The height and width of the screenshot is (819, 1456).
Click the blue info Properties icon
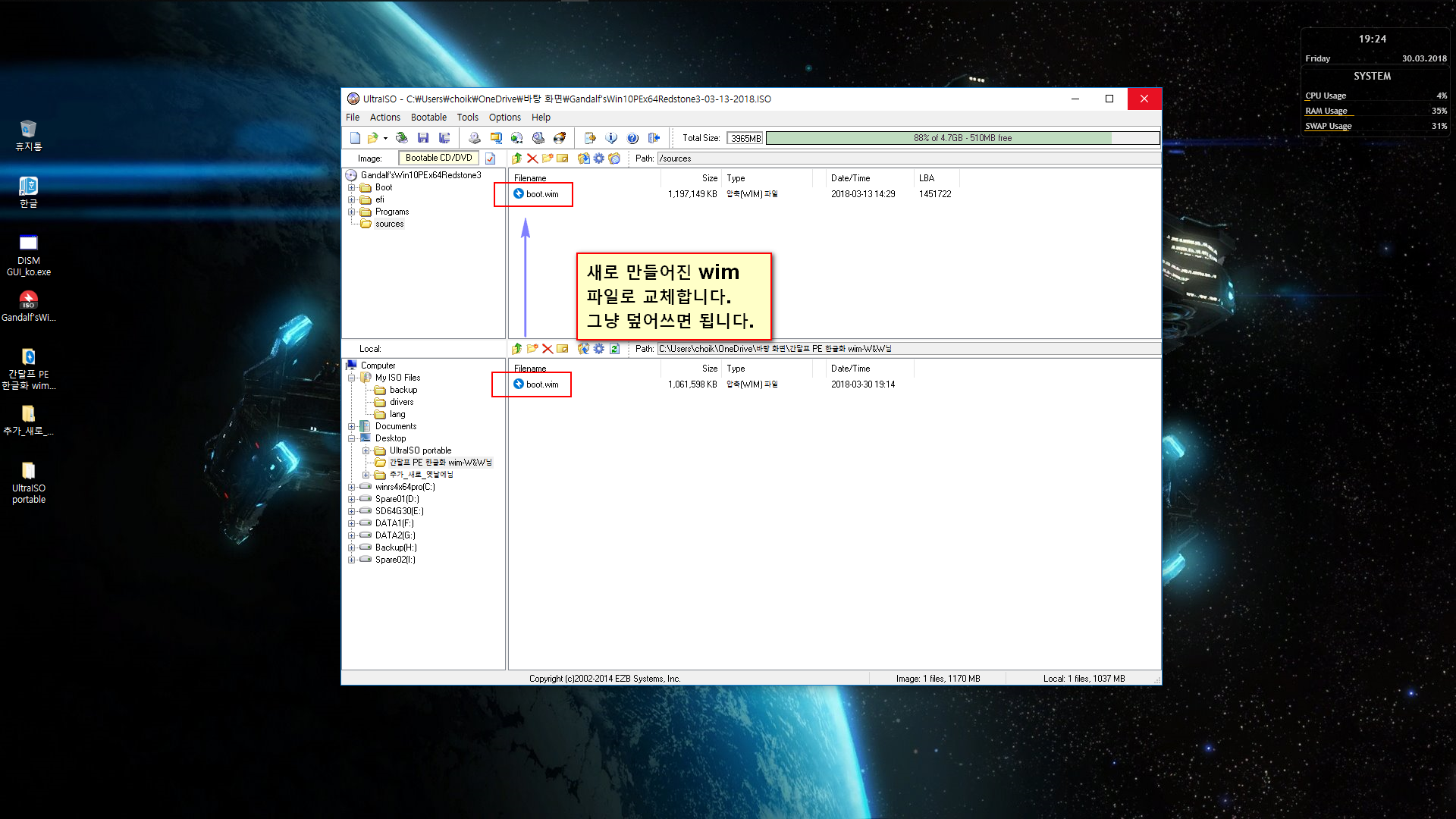(611, 138)
